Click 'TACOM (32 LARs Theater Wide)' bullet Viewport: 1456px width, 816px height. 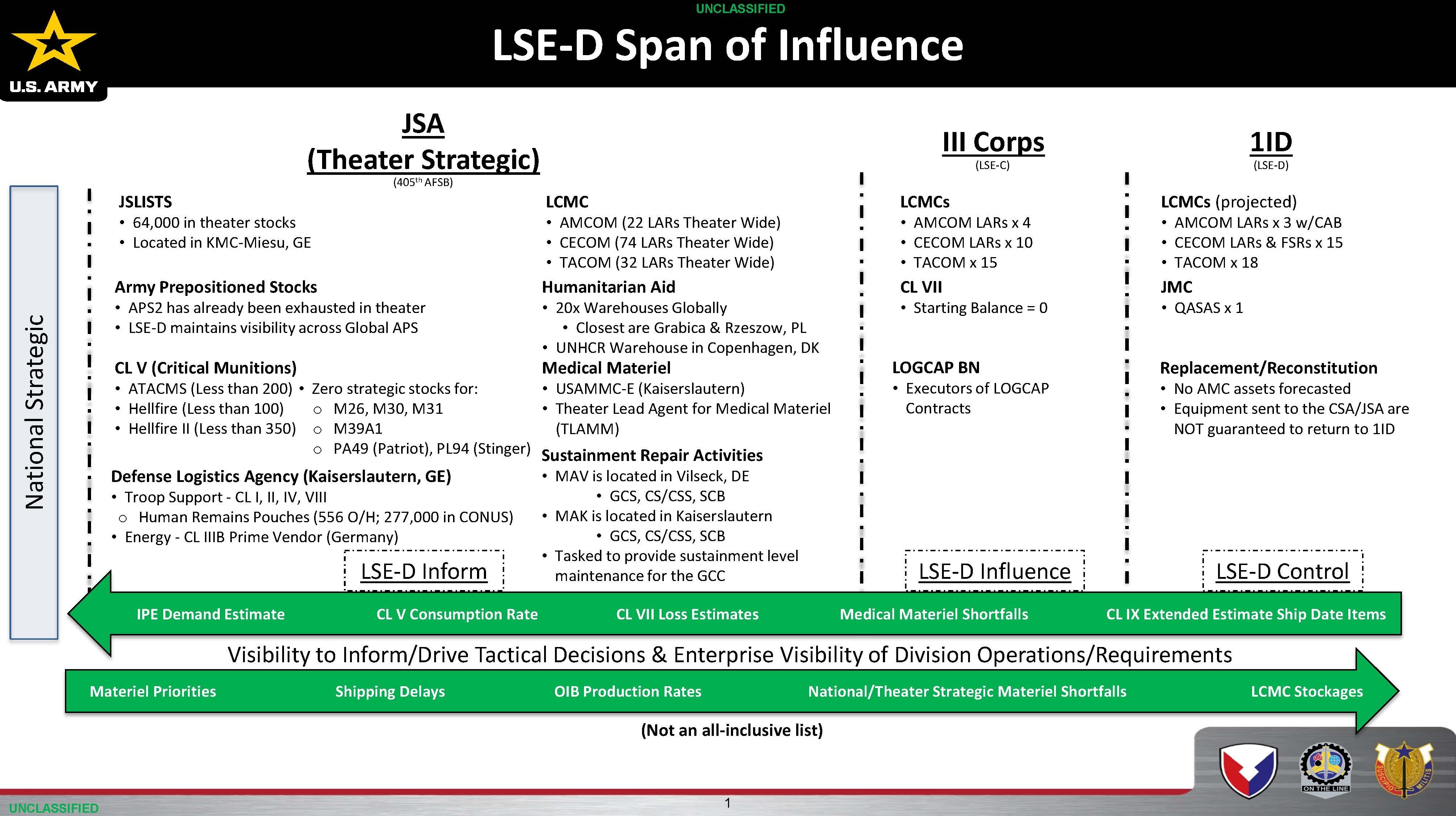tap(667, 263)
